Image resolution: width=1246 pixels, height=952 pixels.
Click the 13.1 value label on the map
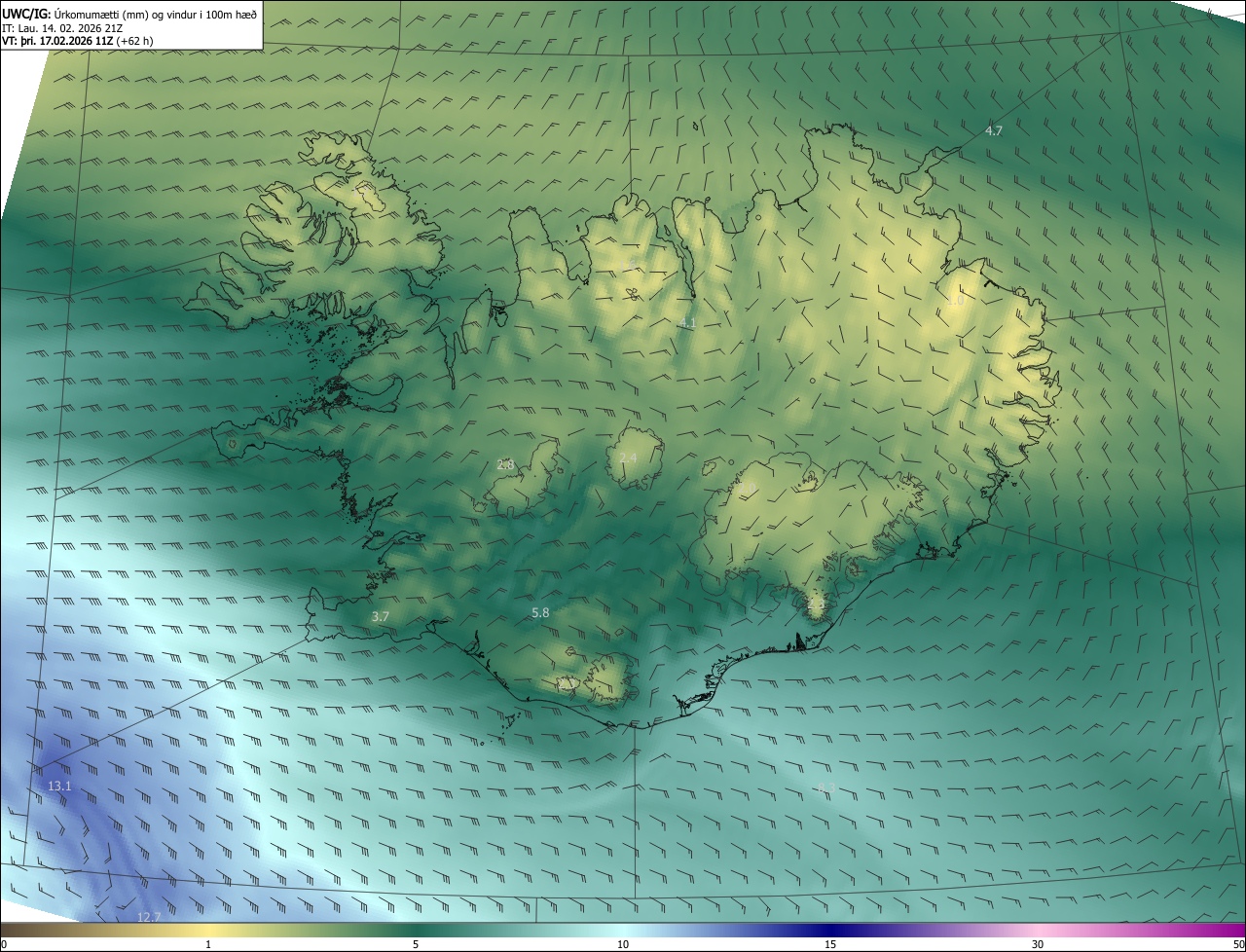click(x=59, y=786)
